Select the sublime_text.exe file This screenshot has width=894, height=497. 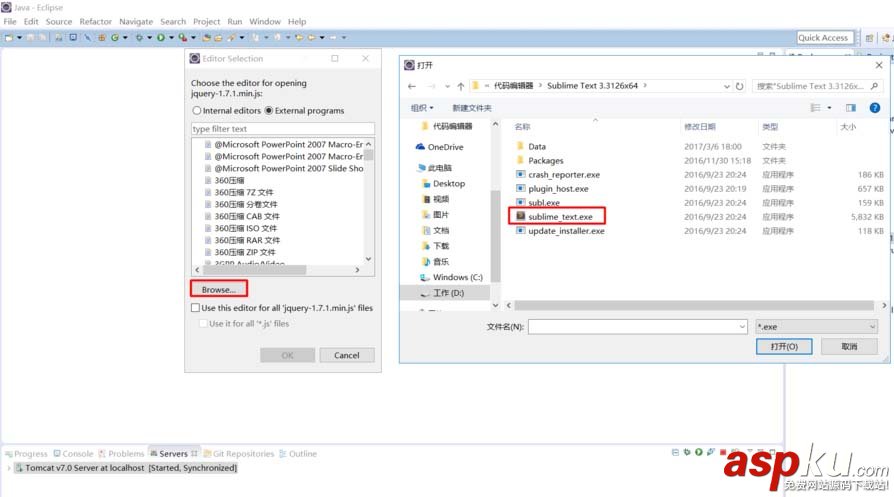(560, 217)
